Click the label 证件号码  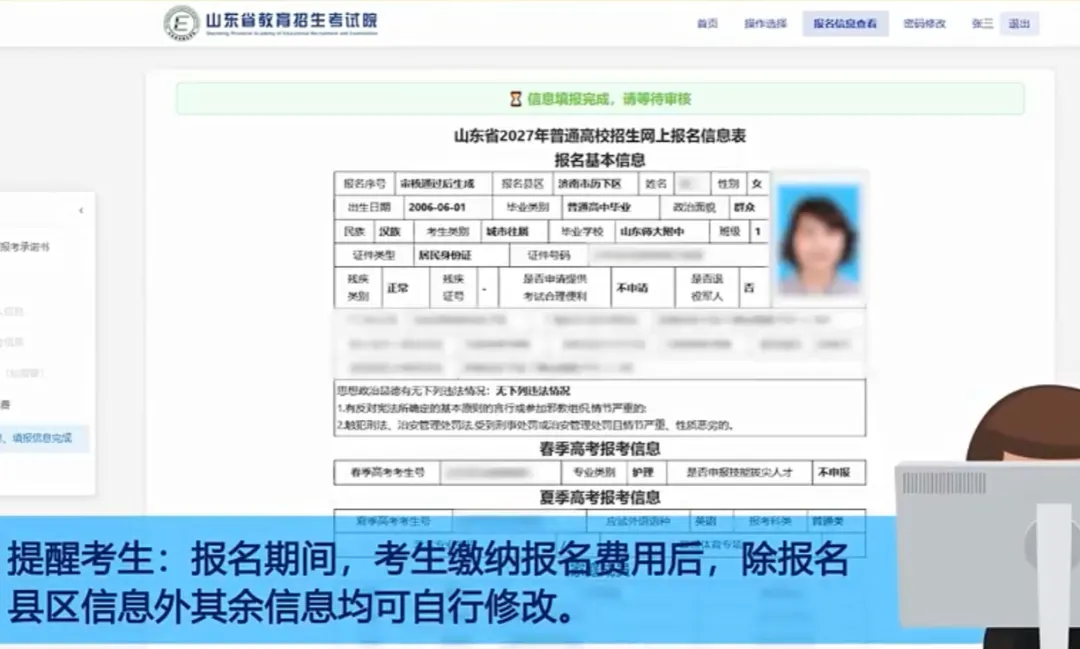click(549, 256)
